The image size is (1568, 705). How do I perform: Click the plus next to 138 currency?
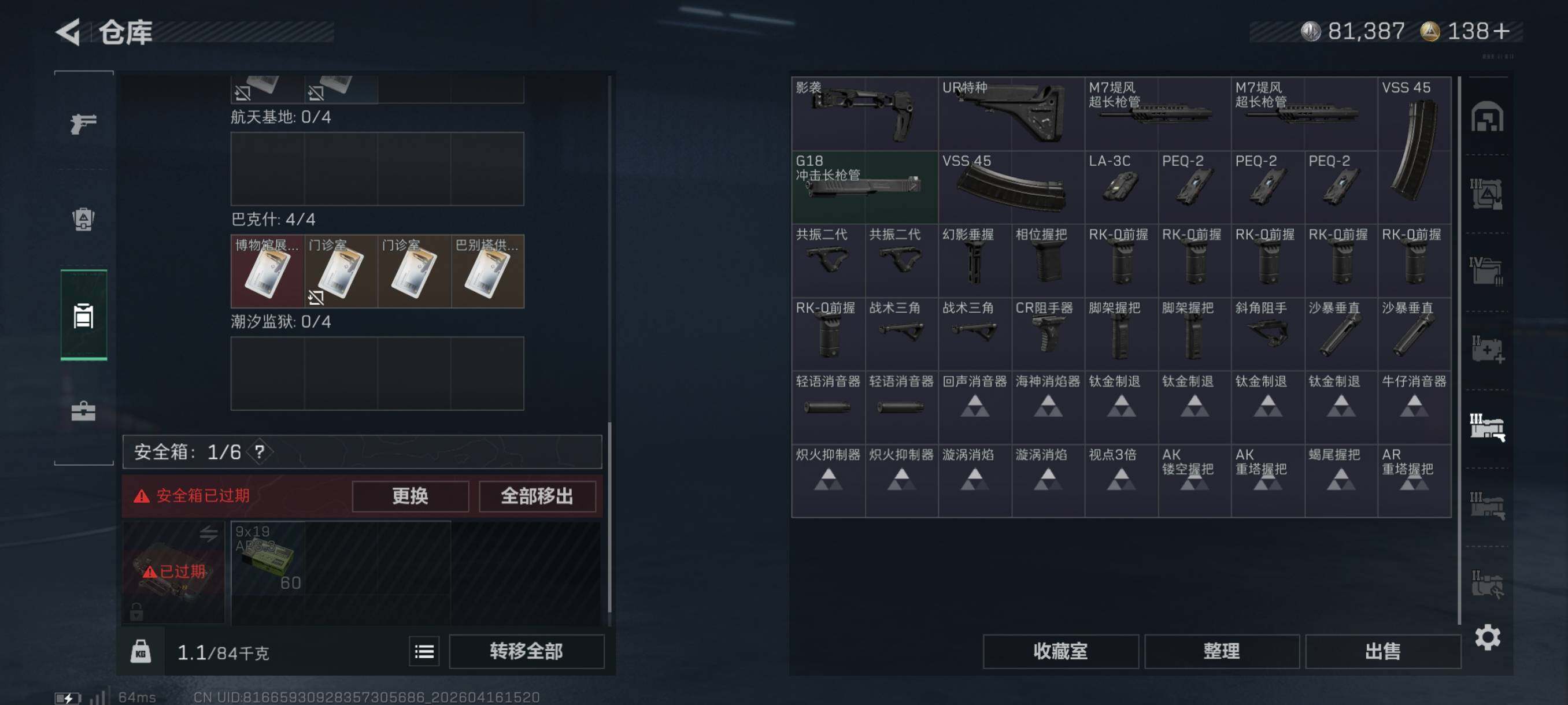click(x=1502, y=31)
